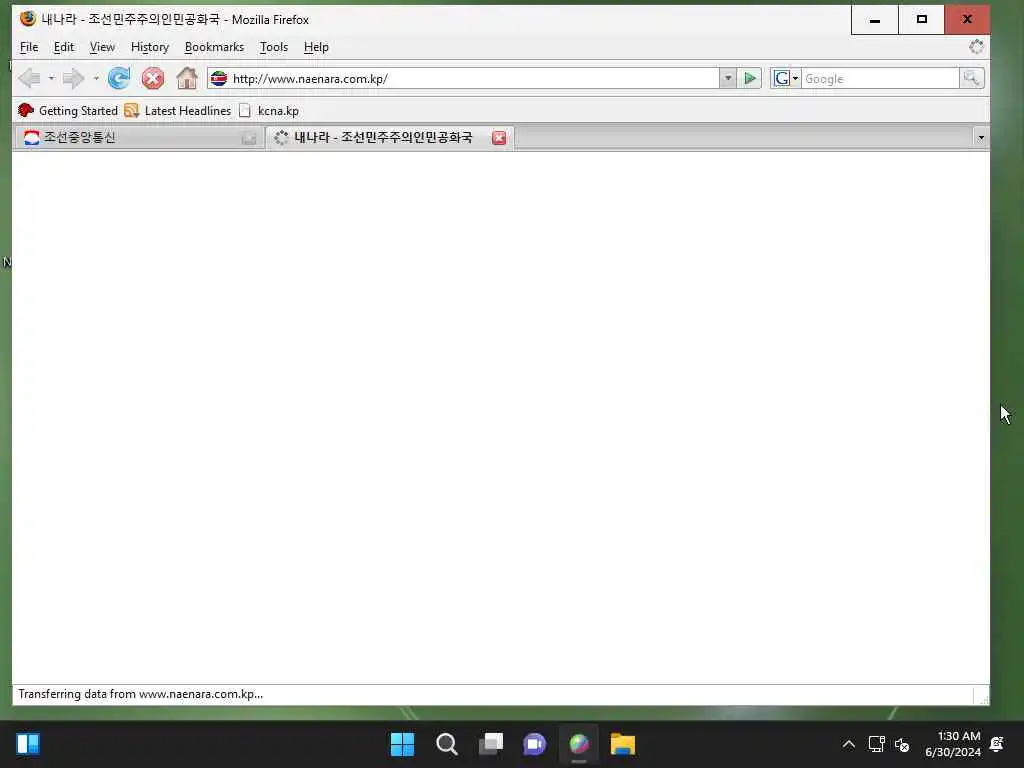Click the search magnifier next to Google box
Viewport: 1024px width, 768px height.
tap(971, 78)
